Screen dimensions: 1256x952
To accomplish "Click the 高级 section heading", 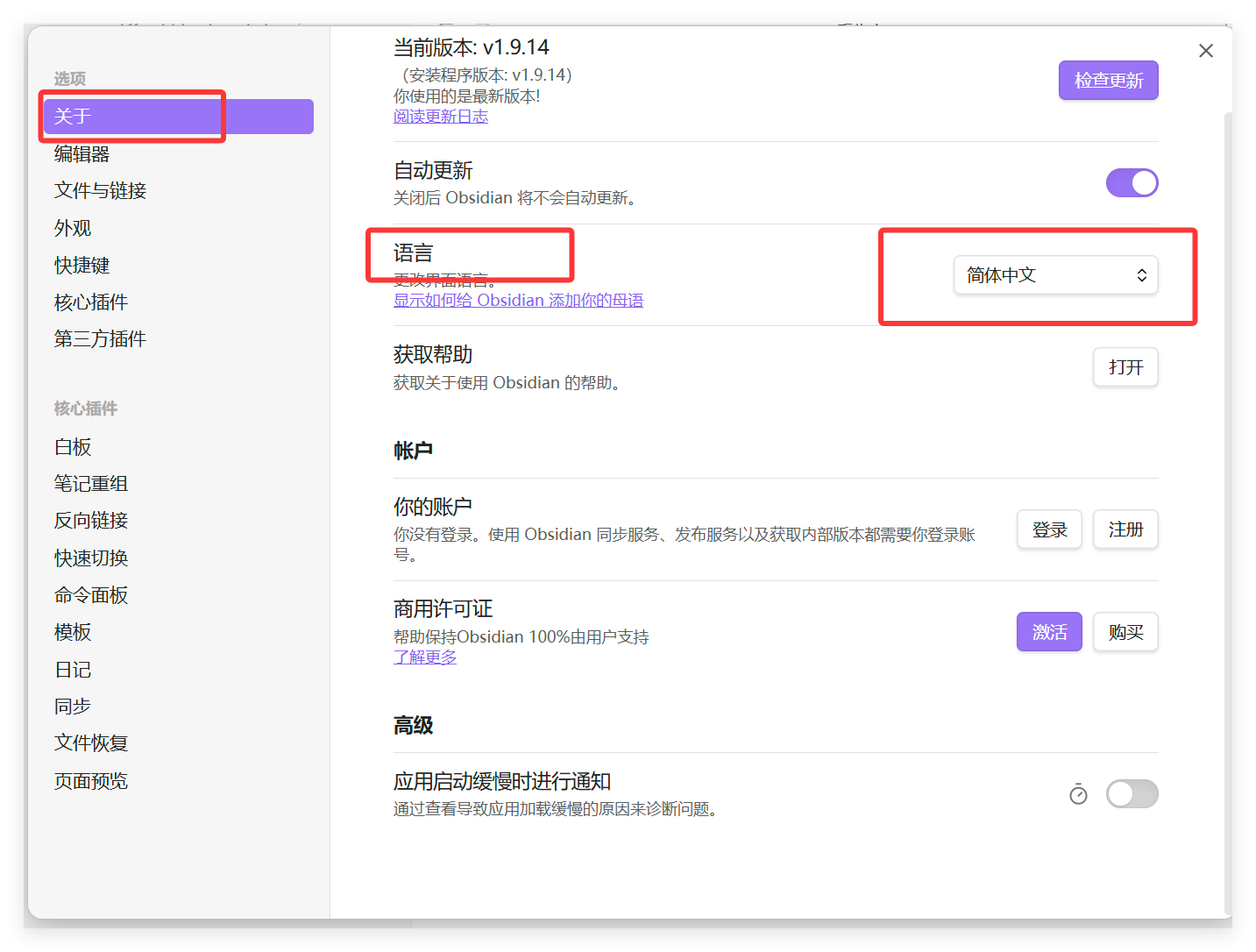I will tap(413, 726).
